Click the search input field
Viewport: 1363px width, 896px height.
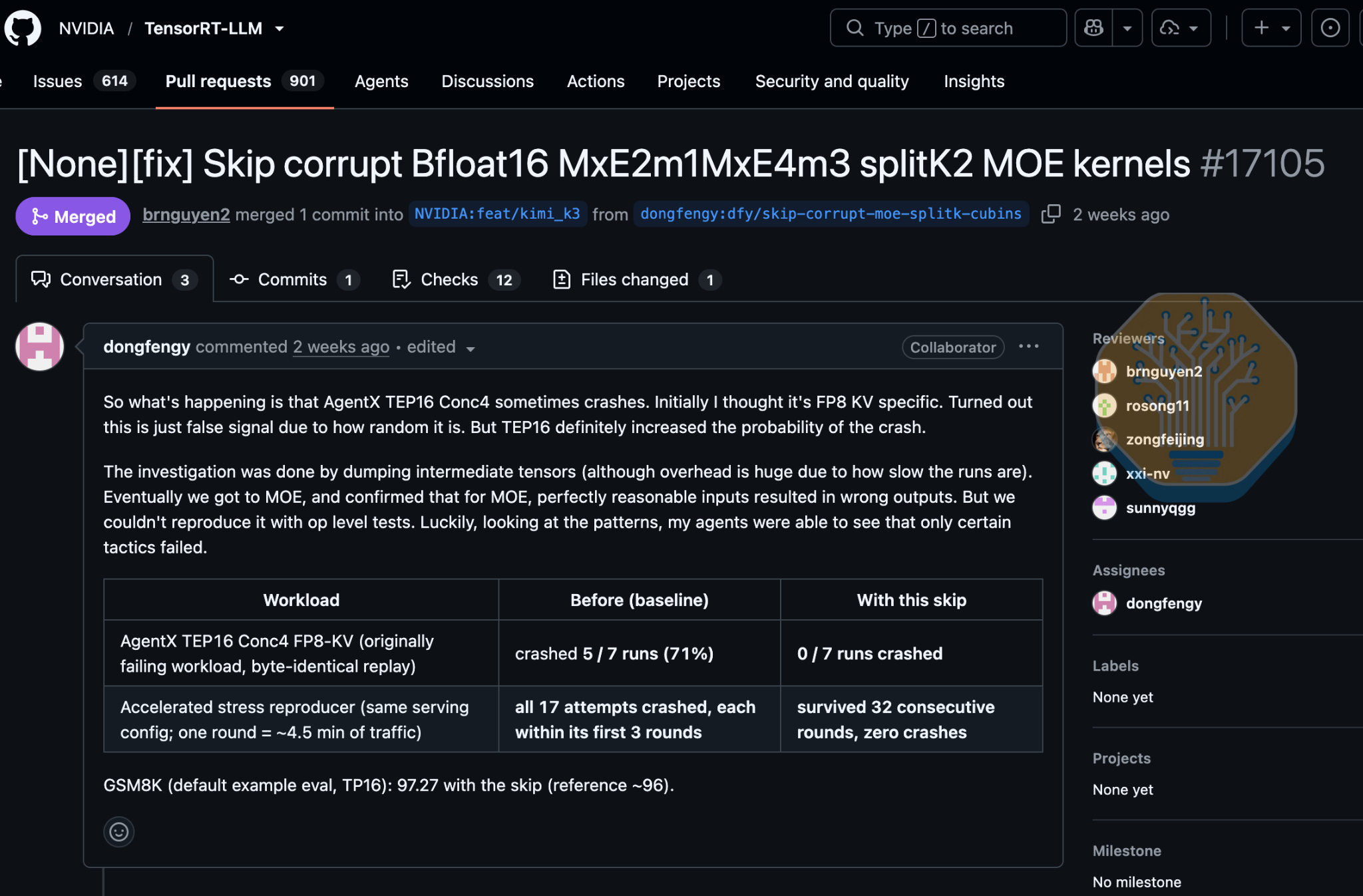pos(948,28)
